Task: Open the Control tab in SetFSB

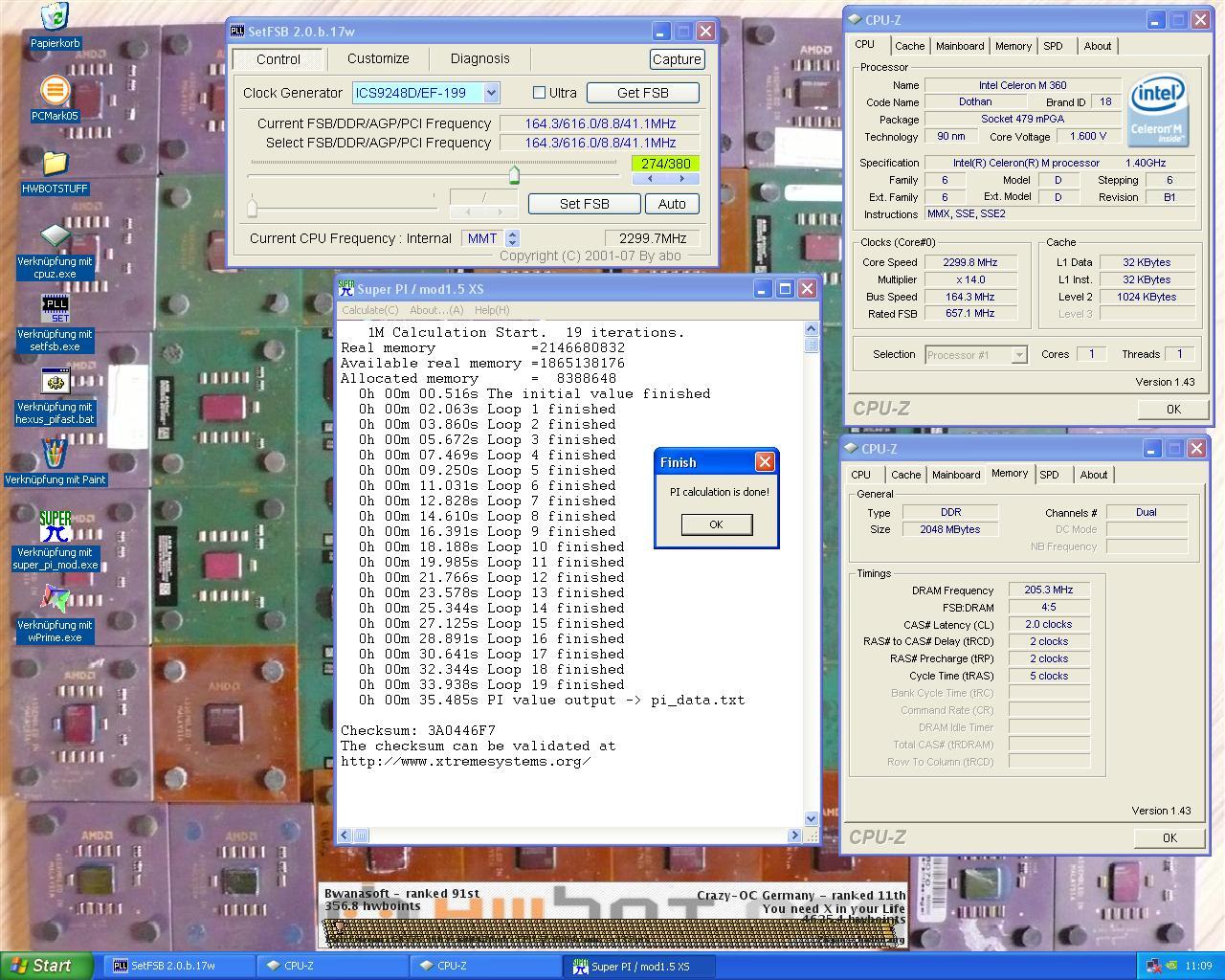Action: [x=278, y=59]
